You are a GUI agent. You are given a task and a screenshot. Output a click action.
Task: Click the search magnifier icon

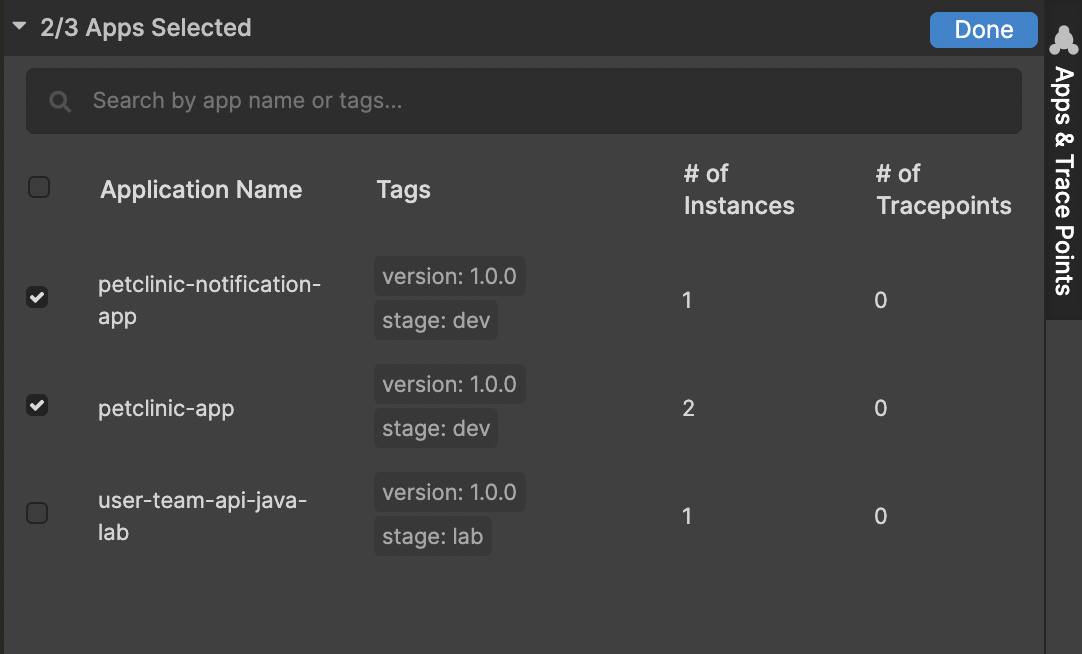click(x=60, y=101)
